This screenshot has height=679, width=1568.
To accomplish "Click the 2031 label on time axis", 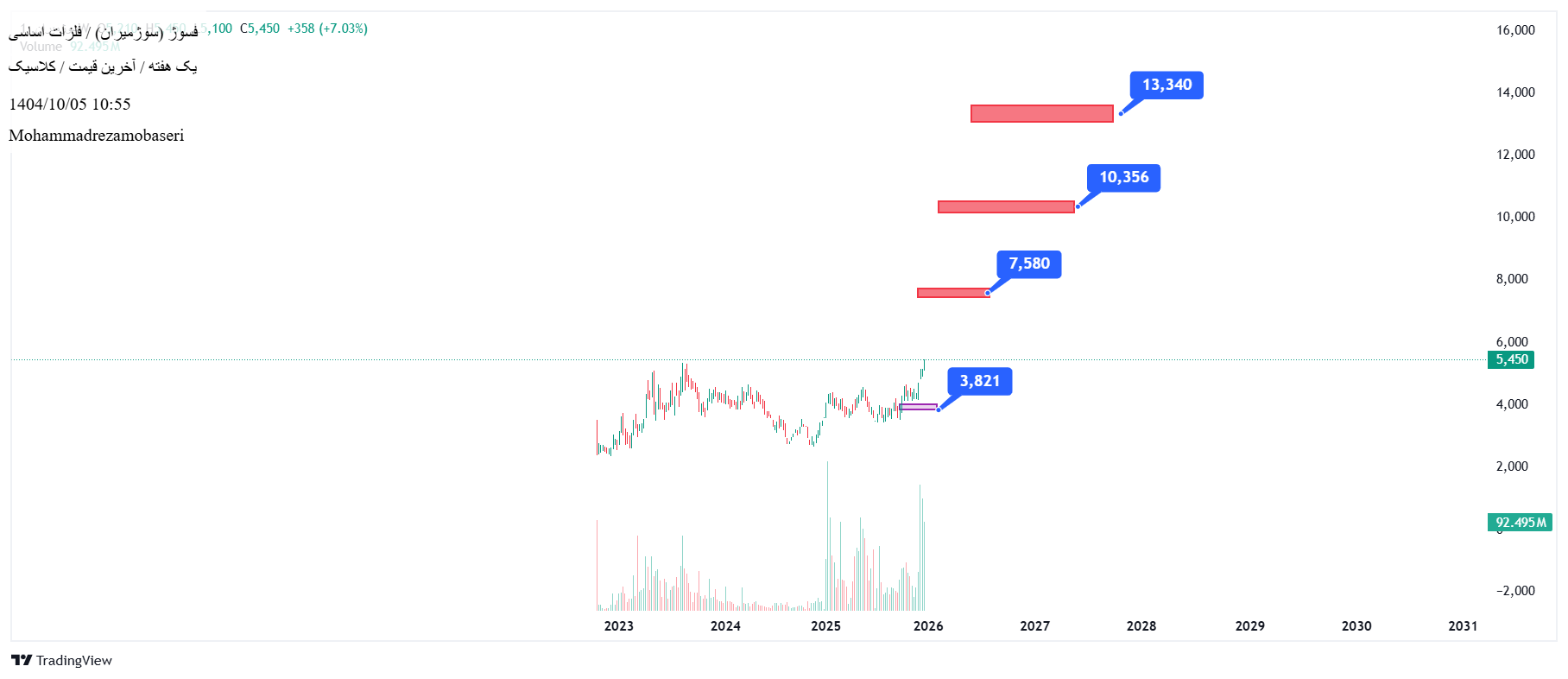I will tap(1463, 626).
